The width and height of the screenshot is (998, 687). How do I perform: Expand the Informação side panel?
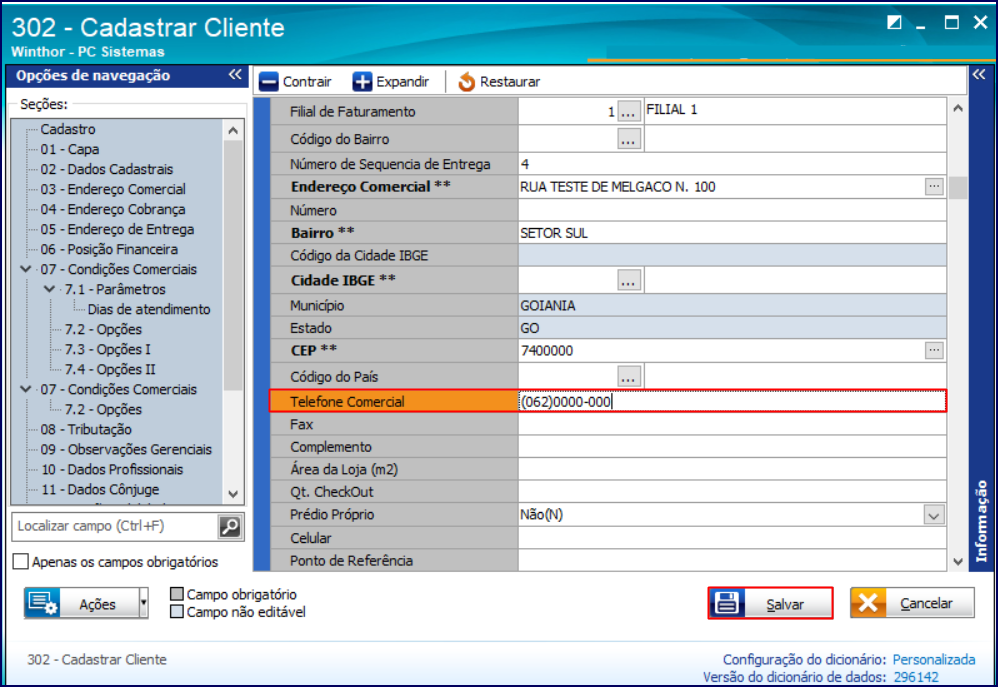point(978,74)
